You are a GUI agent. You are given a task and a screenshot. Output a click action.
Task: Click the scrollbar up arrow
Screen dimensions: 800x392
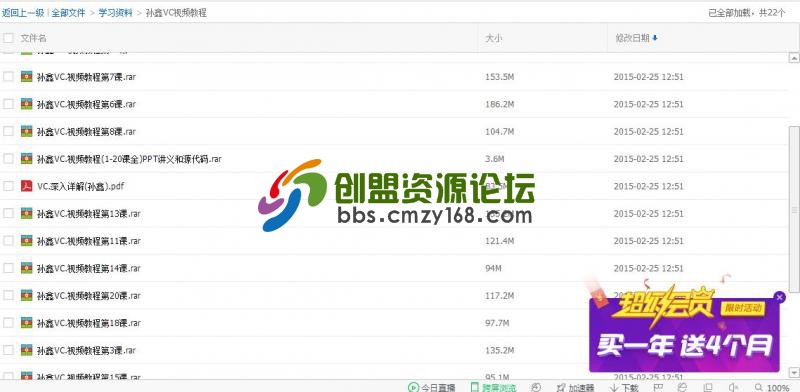[x=794, y=58]
